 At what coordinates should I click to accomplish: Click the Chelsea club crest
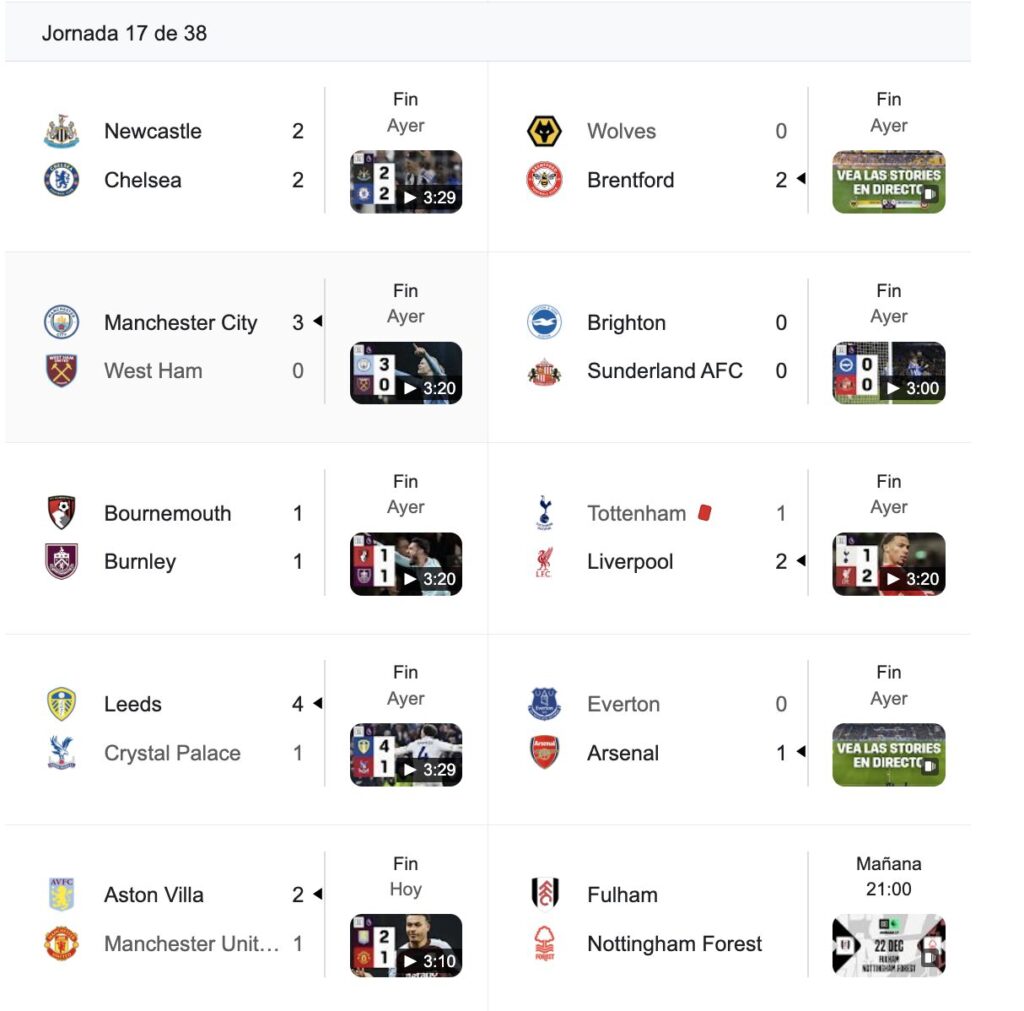(61, 180)
